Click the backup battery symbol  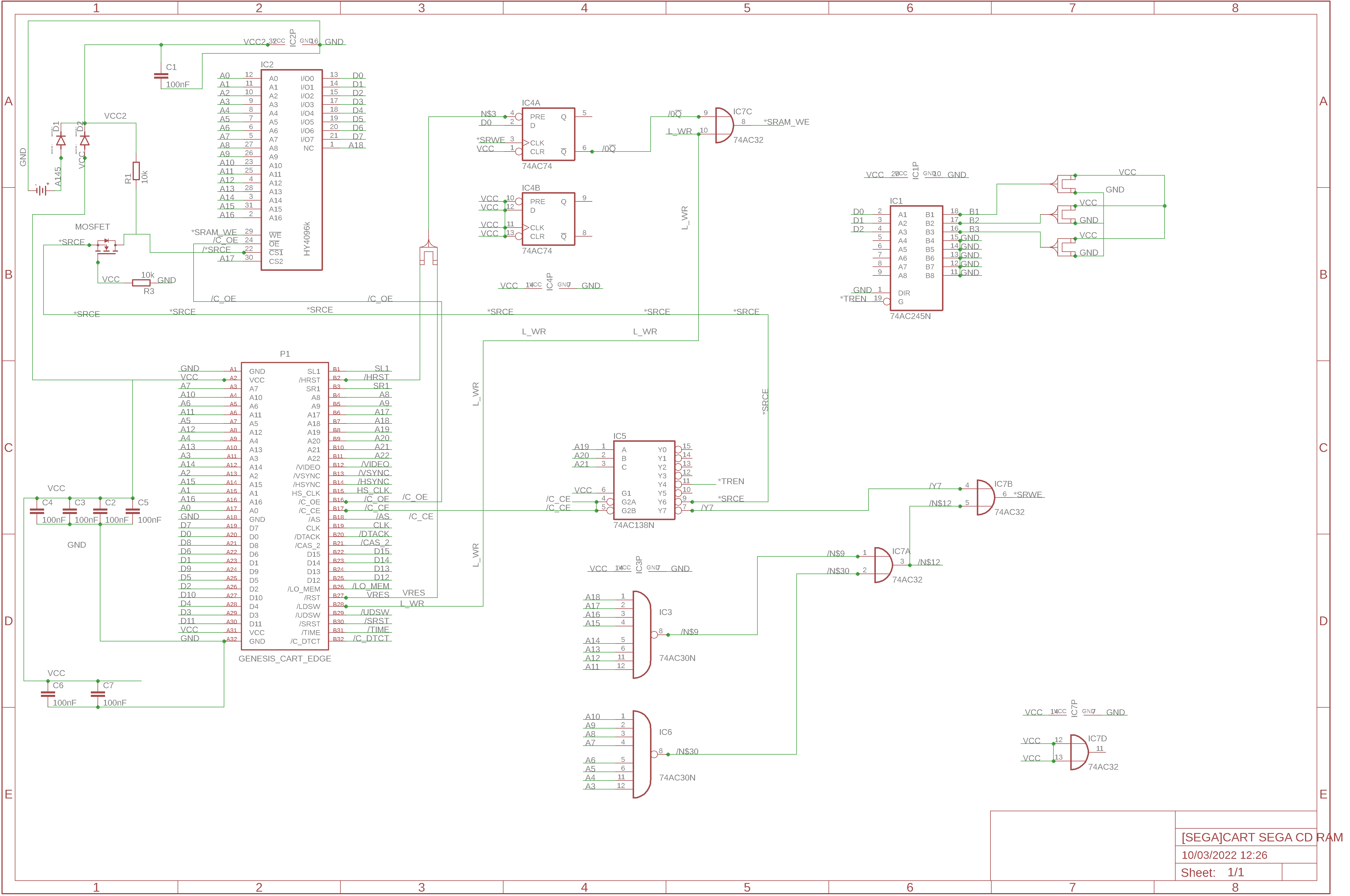coord(41,190)
